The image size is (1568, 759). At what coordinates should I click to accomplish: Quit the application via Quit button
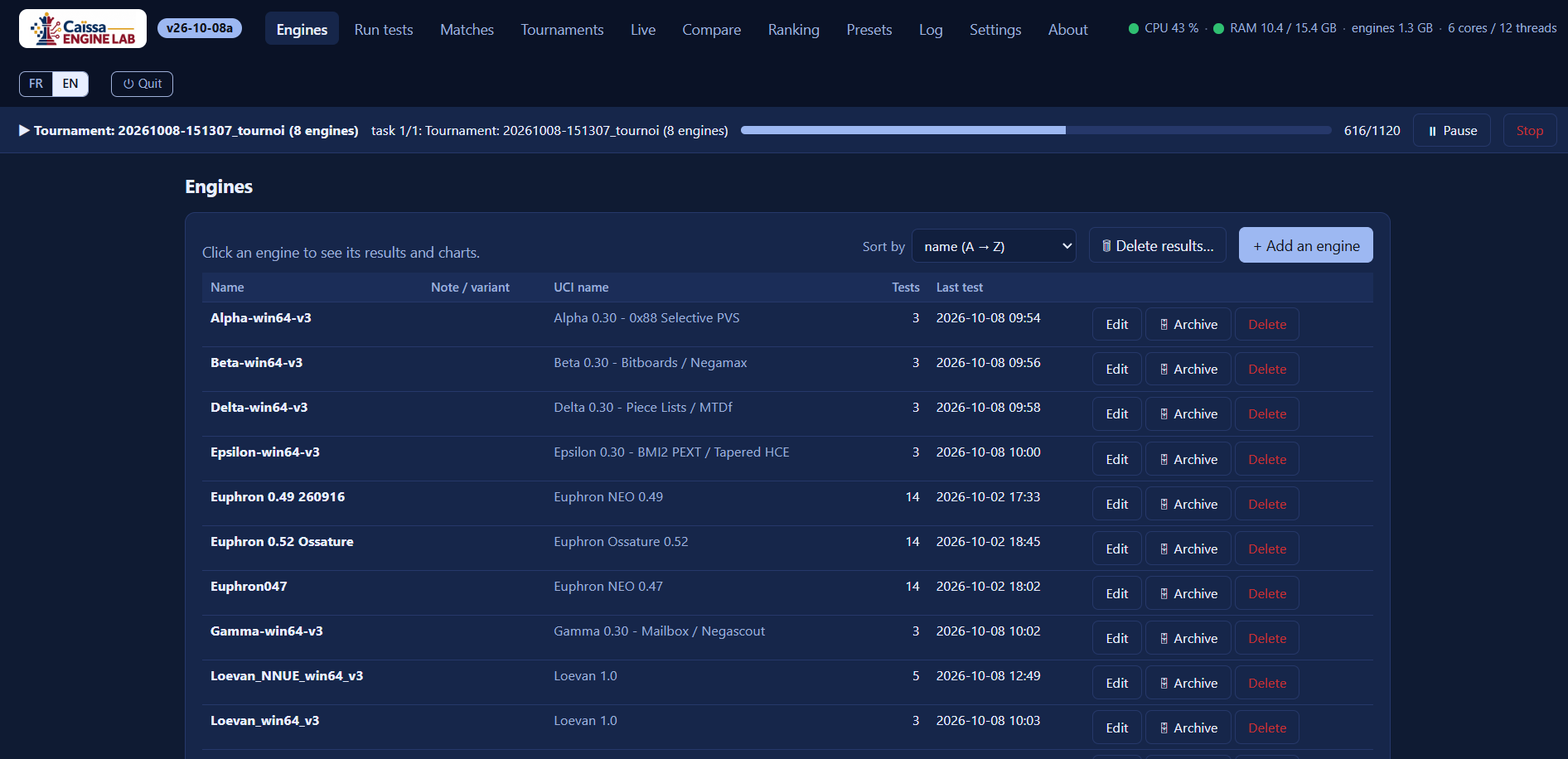pyautogui.click(x=142, y=84)
